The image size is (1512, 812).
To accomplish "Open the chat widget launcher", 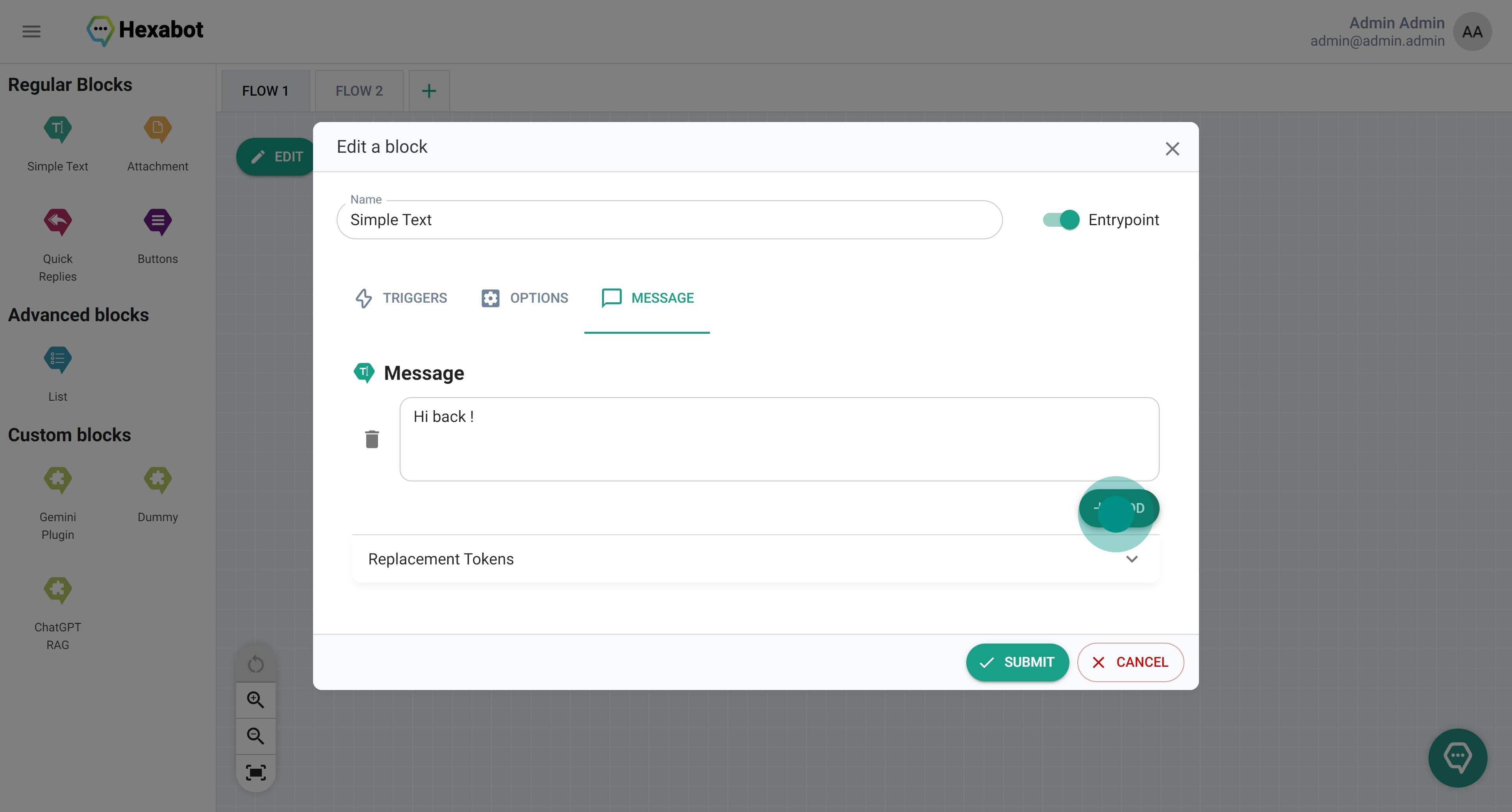I will pos(1457,757).
